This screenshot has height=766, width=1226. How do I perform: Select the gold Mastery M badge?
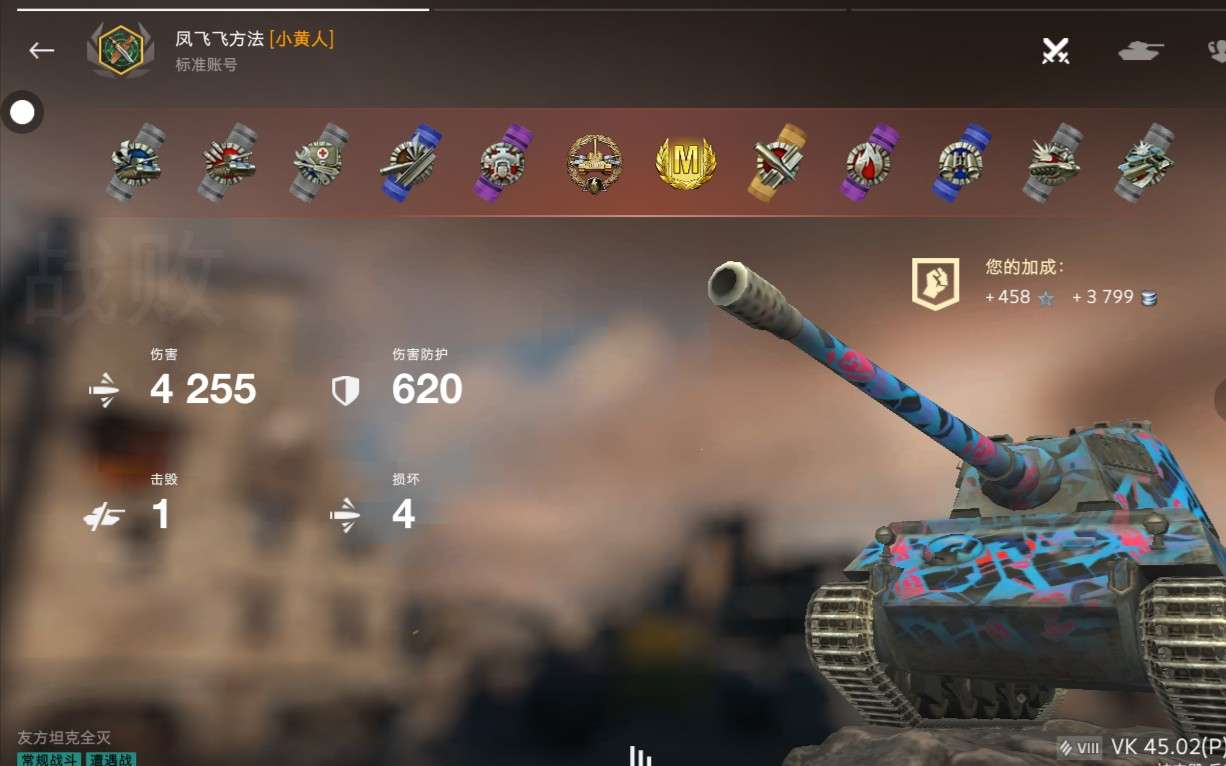[x=685, y=162]
